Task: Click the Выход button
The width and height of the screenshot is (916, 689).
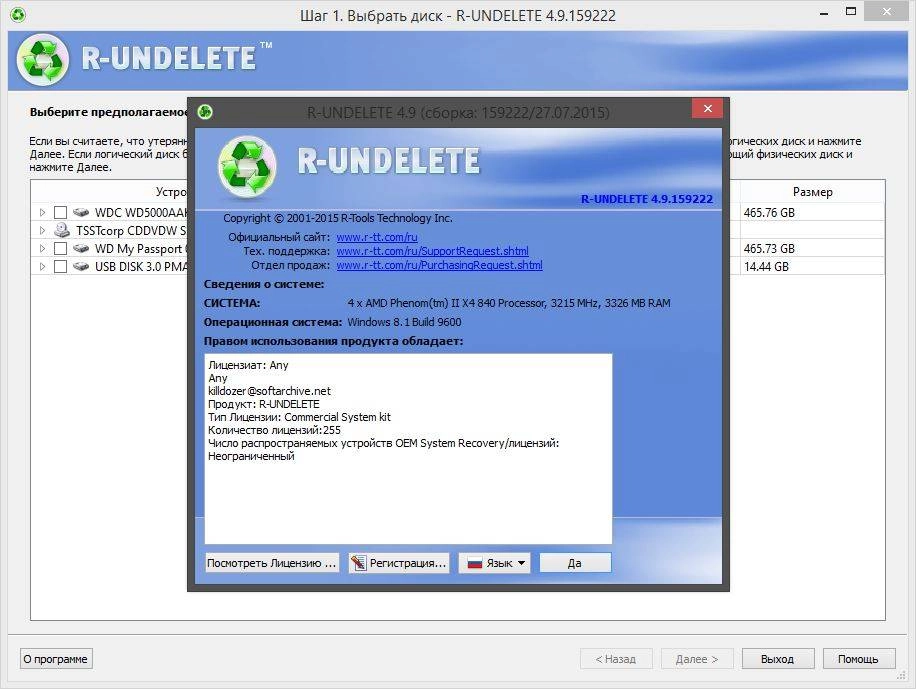Action: 778,659
